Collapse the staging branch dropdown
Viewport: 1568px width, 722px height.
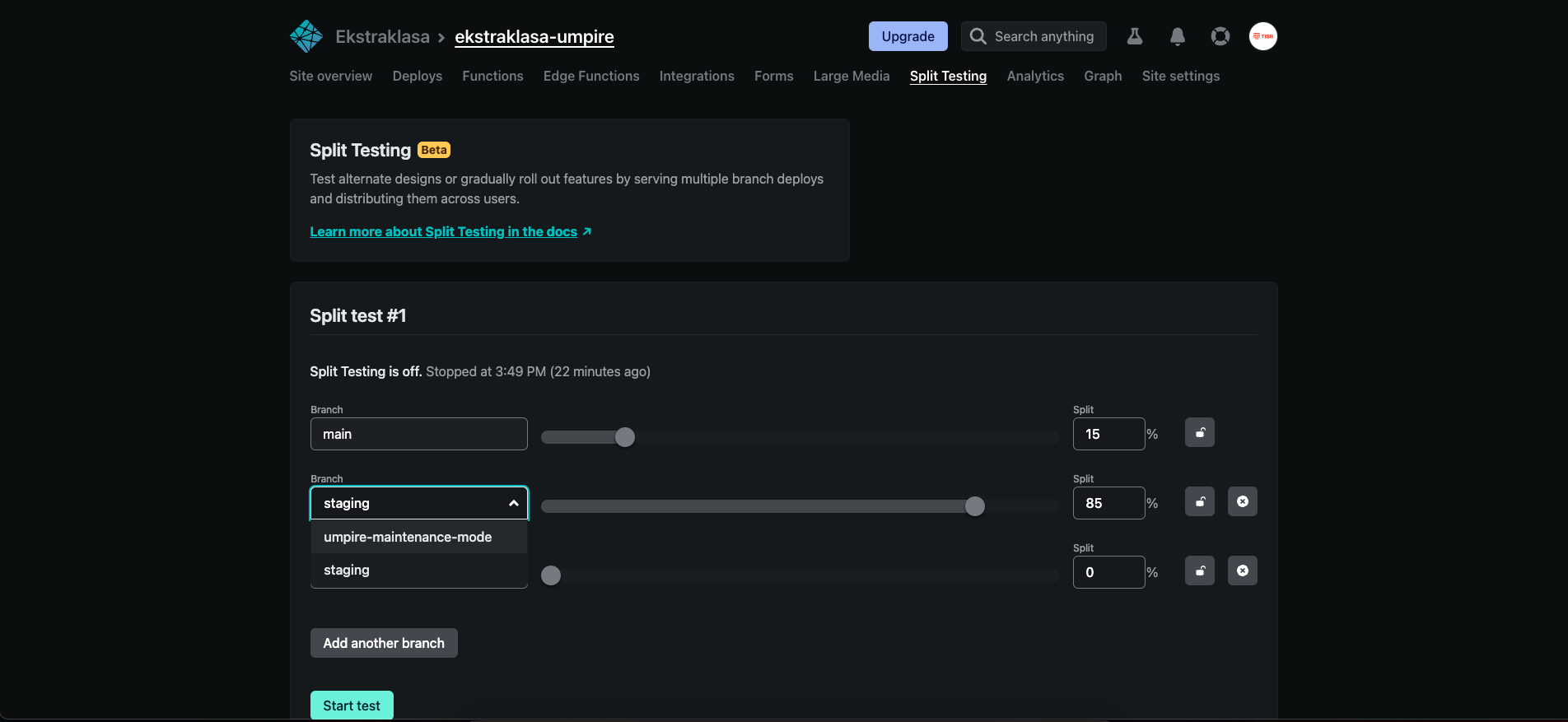[513, 503]
